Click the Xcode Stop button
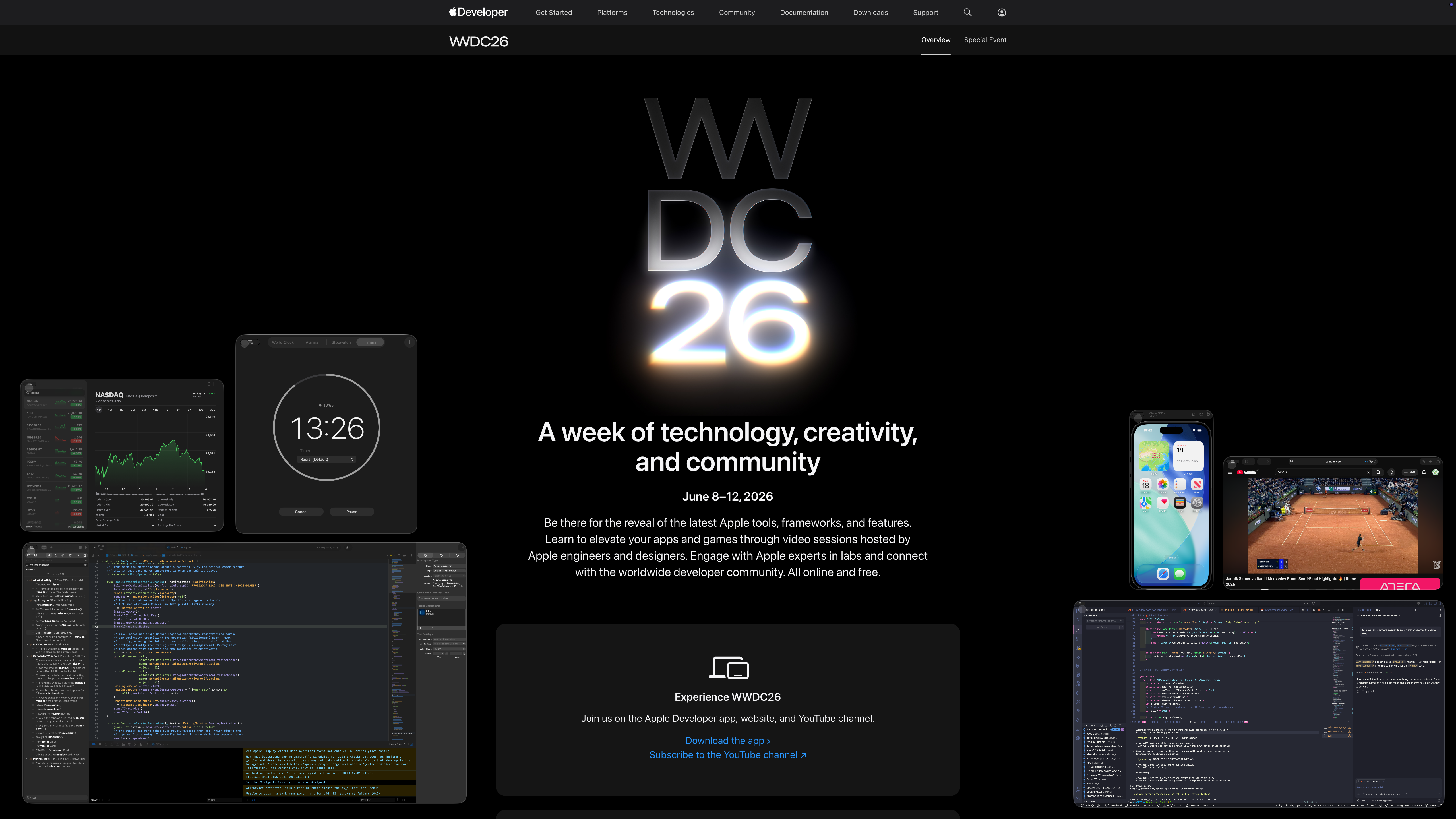Viewport: 1456px width, 819px height. (80, 547)
